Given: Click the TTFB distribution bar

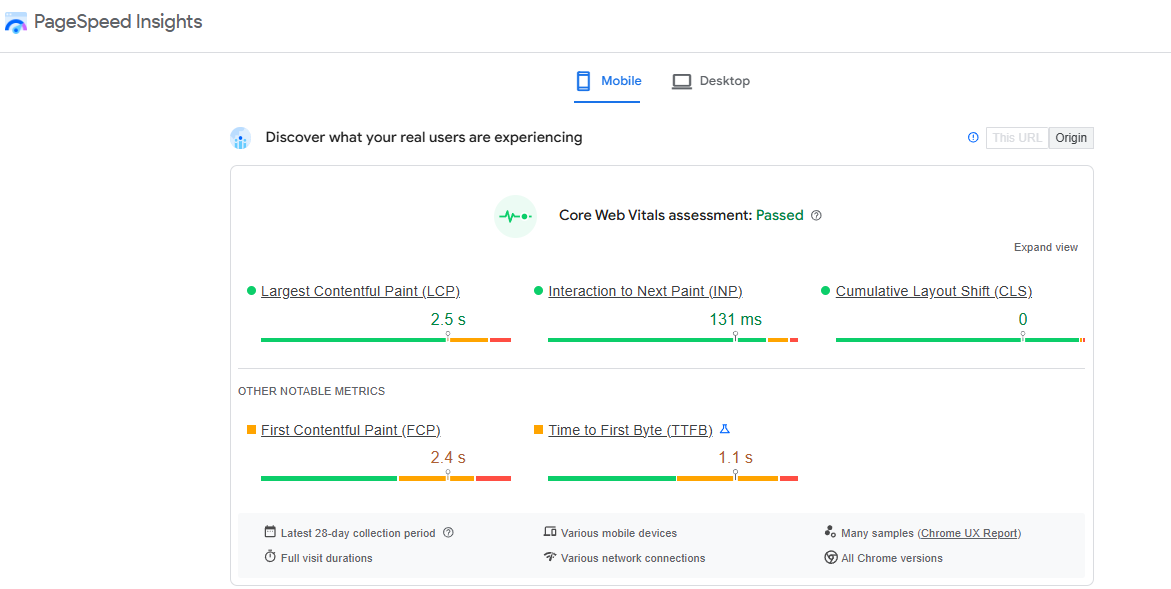Looking at the screenshot, I should point(673,479).
